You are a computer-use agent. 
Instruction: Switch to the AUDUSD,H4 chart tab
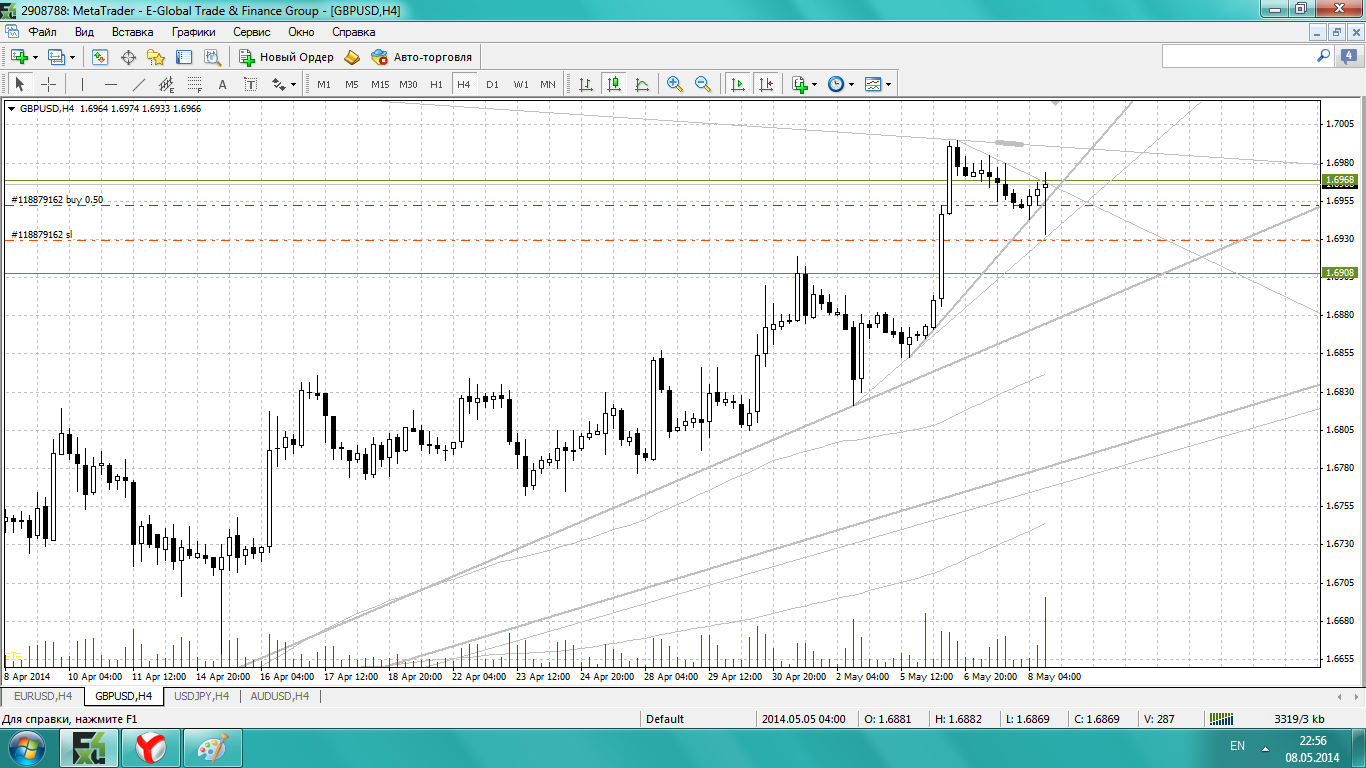click(279, 696)
